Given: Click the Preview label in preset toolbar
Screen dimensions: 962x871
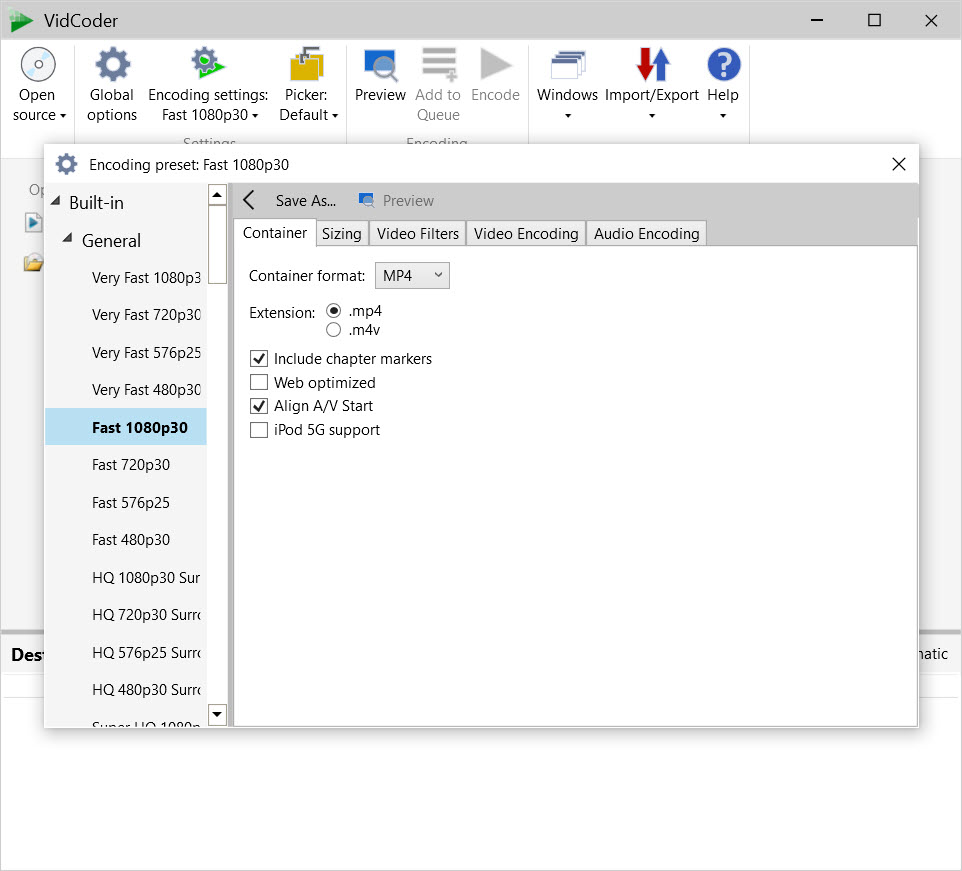Looking at the screenshot, I should 408,201.
